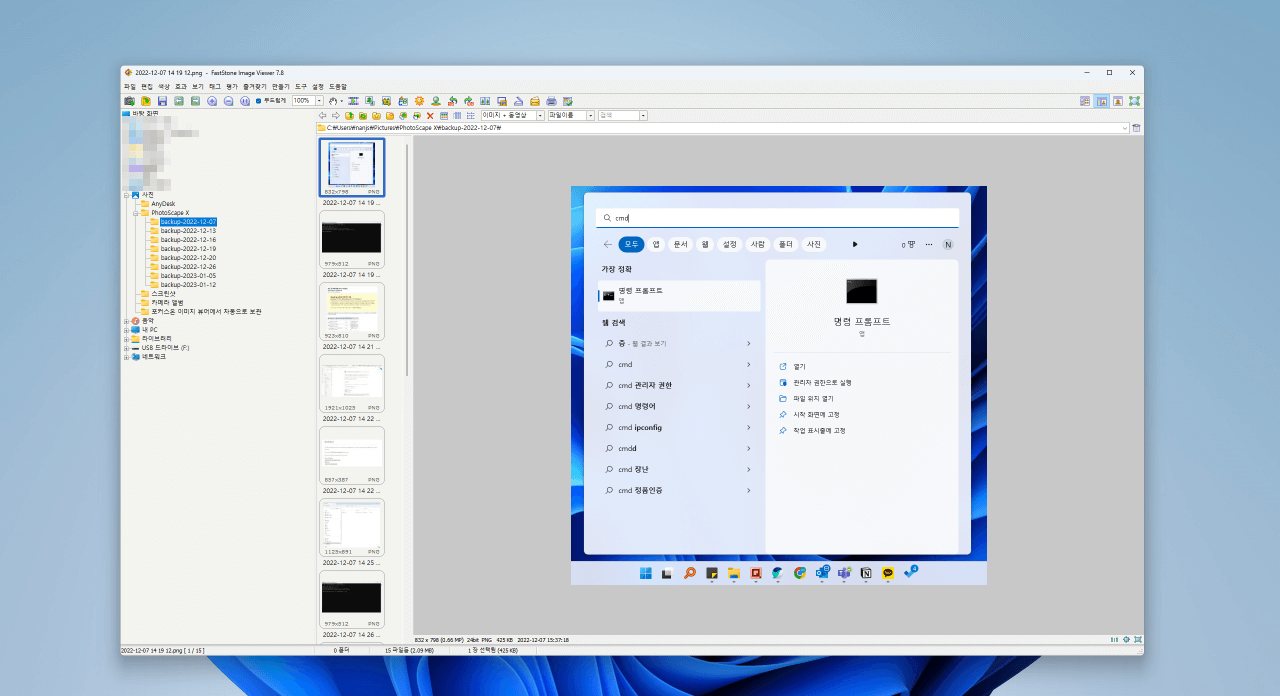1280x696 pixels.
Task: Expand the 내 PC tree node
Action: click(x=126, y=329)
